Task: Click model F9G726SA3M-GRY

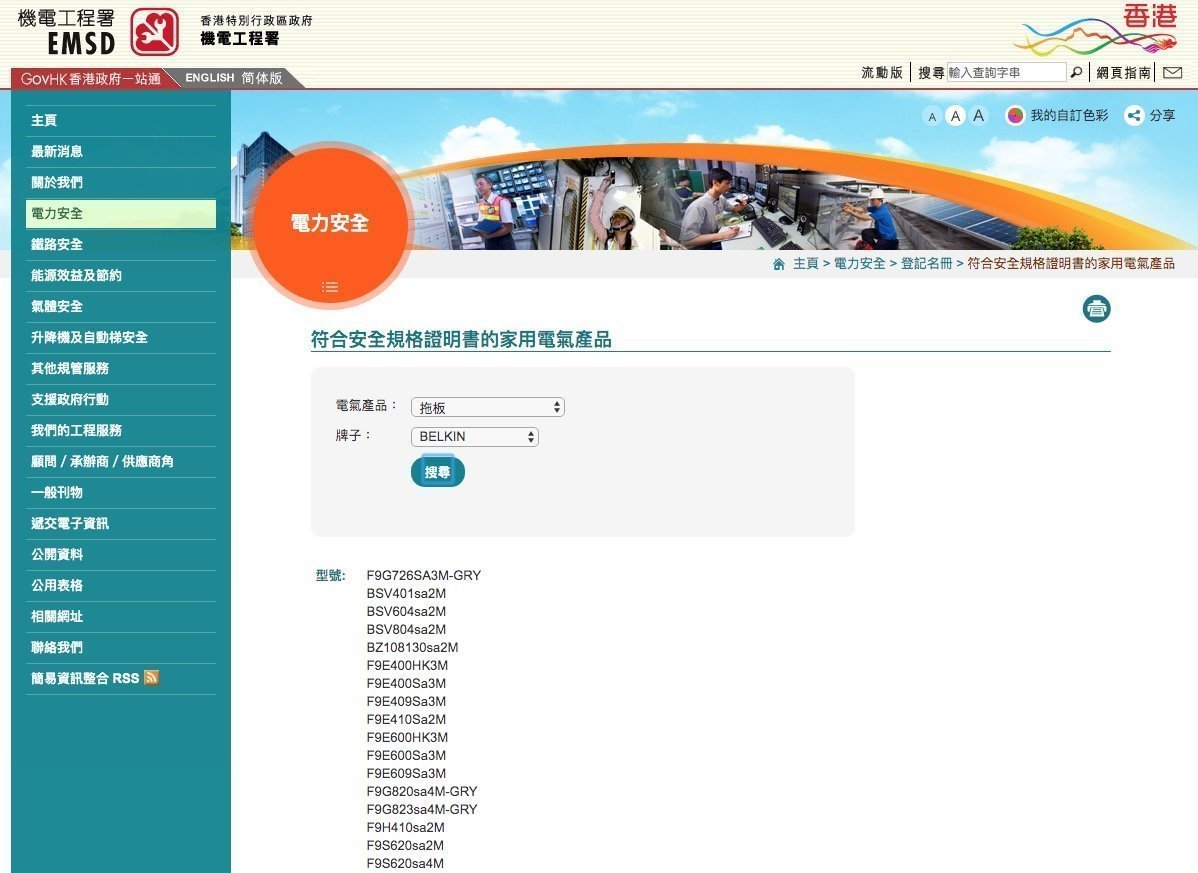Action: pyautogui.click(x=423, y=575)
